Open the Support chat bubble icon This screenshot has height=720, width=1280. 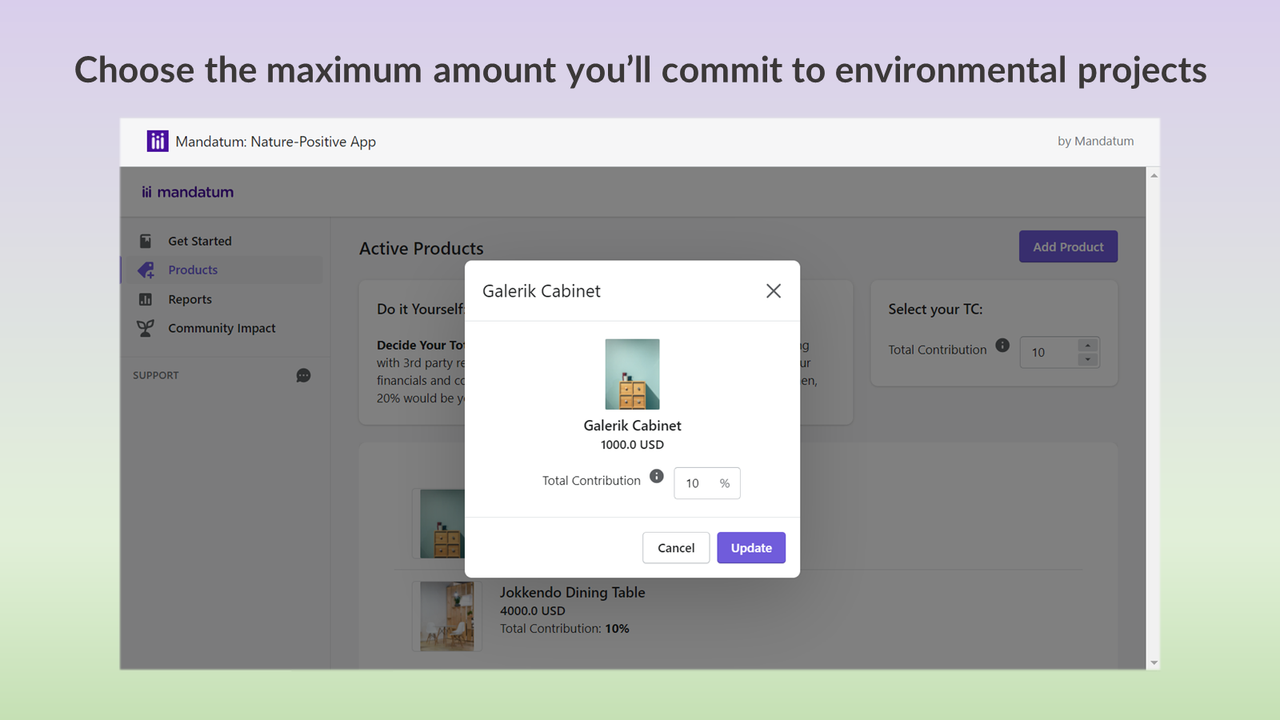pos(303,375)
